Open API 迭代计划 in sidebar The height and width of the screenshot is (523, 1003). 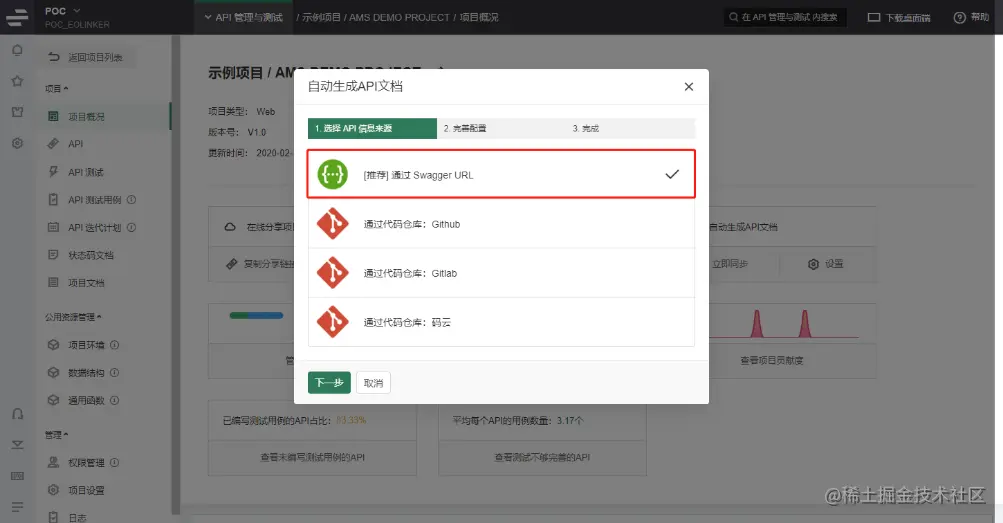[94, 227]
